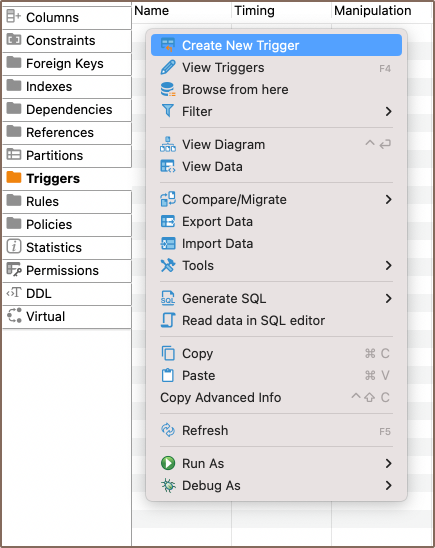This screenshot has height=548, width=435.
Task: Click the Import Data icon
Action: (x=168, y=244)
